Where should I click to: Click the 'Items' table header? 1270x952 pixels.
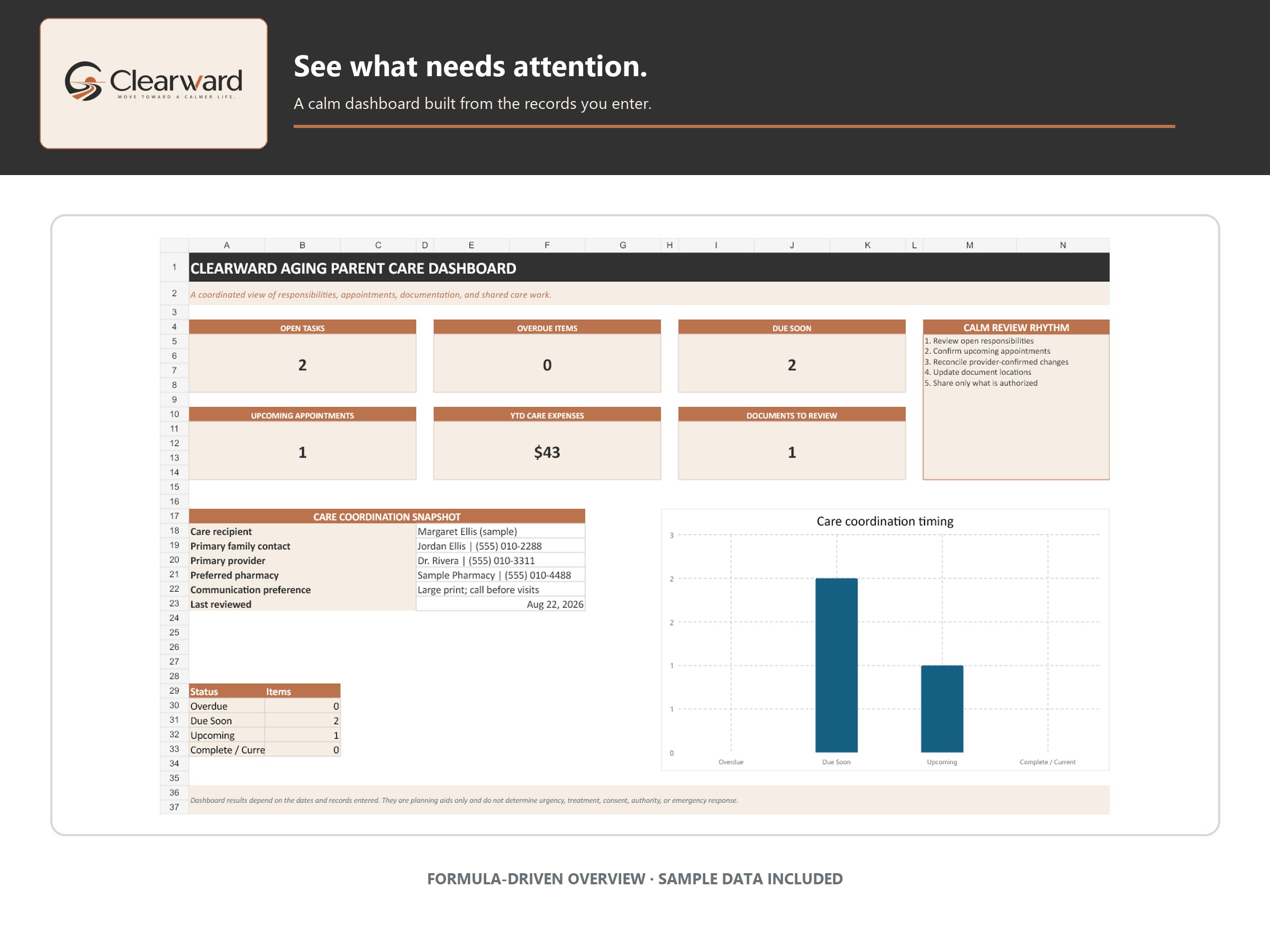click(x=303, y=691)
